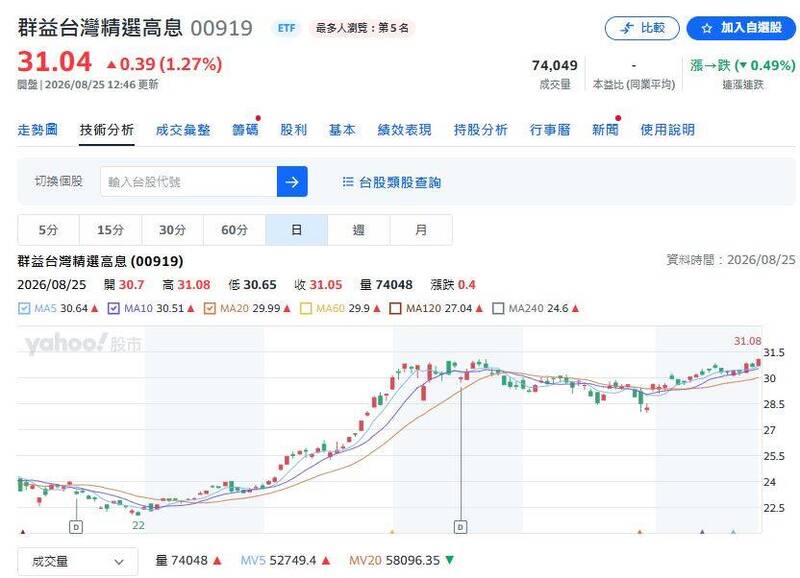800x578 pixels.
Task: Uncheck the MA10 moving average checkbox
Action: click(114, 309)
